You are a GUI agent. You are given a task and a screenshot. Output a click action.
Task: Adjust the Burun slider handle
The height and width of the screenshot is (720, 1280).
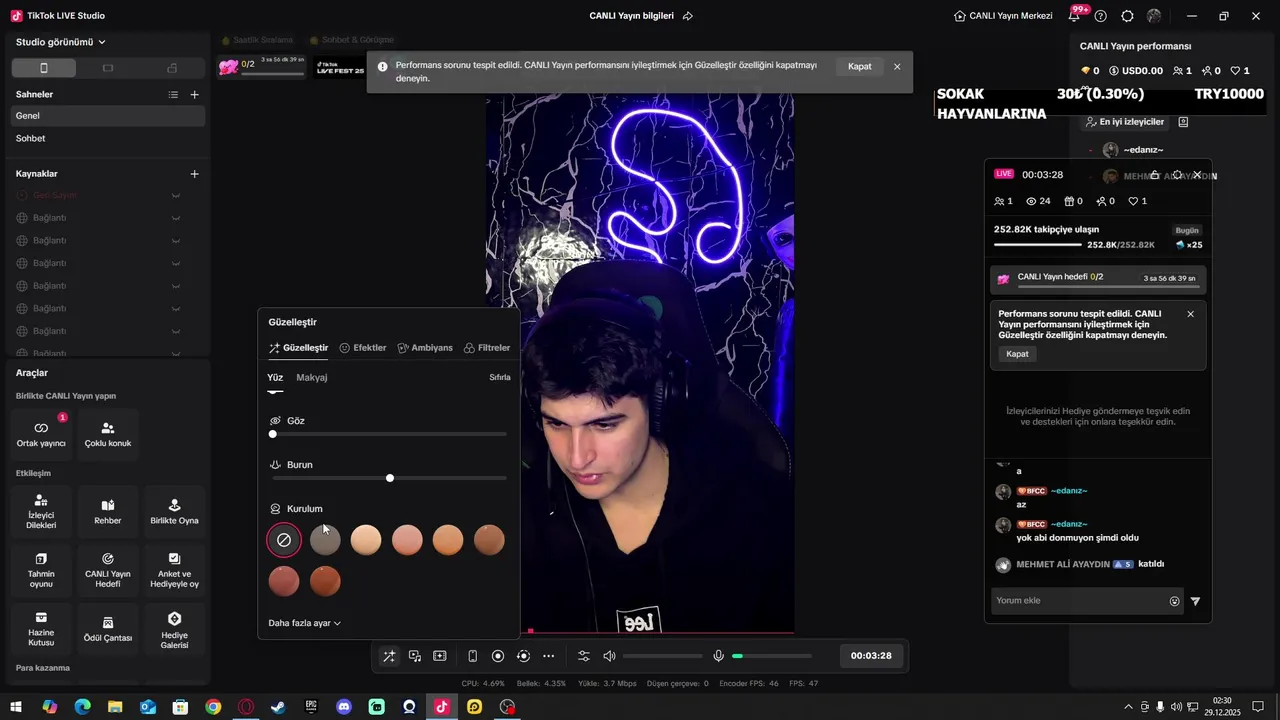[390, 478]
